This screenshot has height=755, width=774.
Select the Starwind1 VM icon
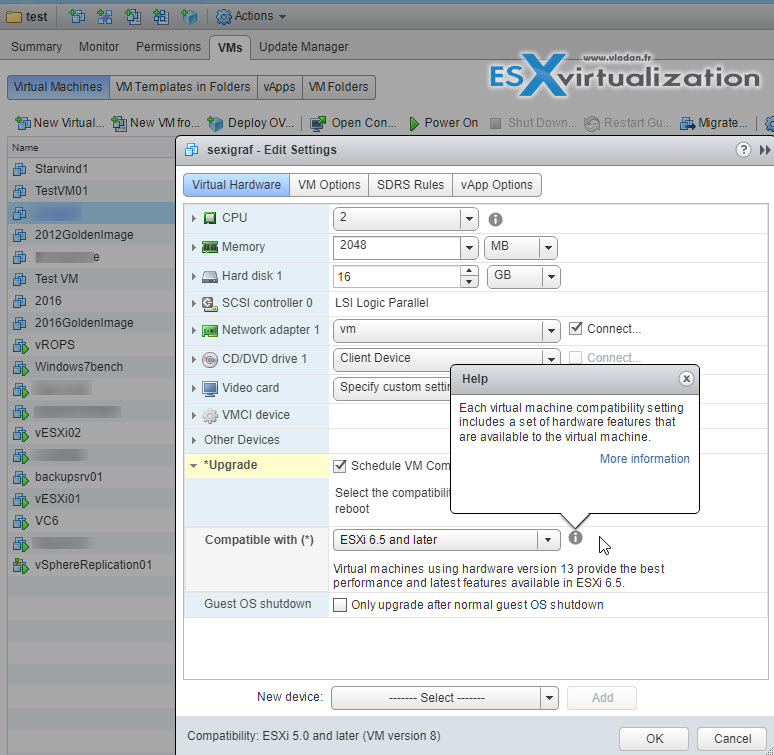coord(20,169)
